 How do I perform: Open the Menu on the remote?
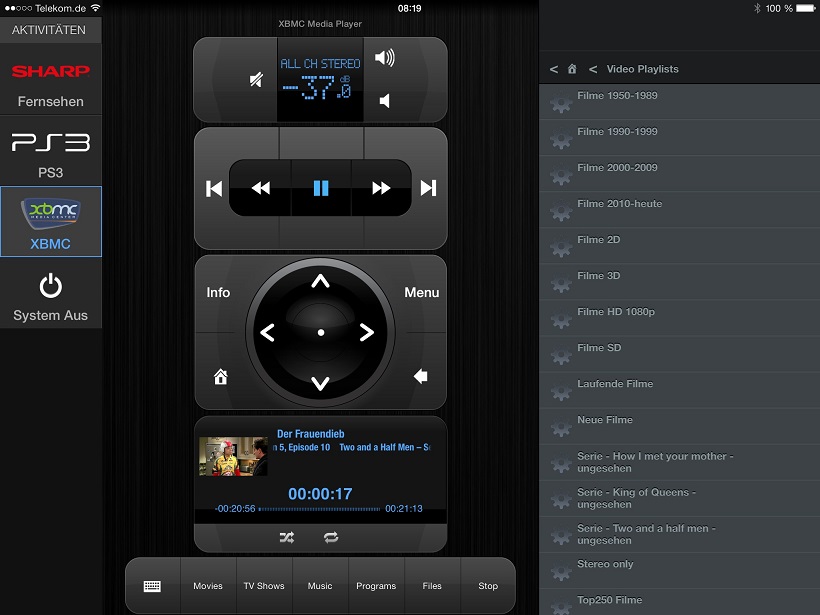[422, 292]
